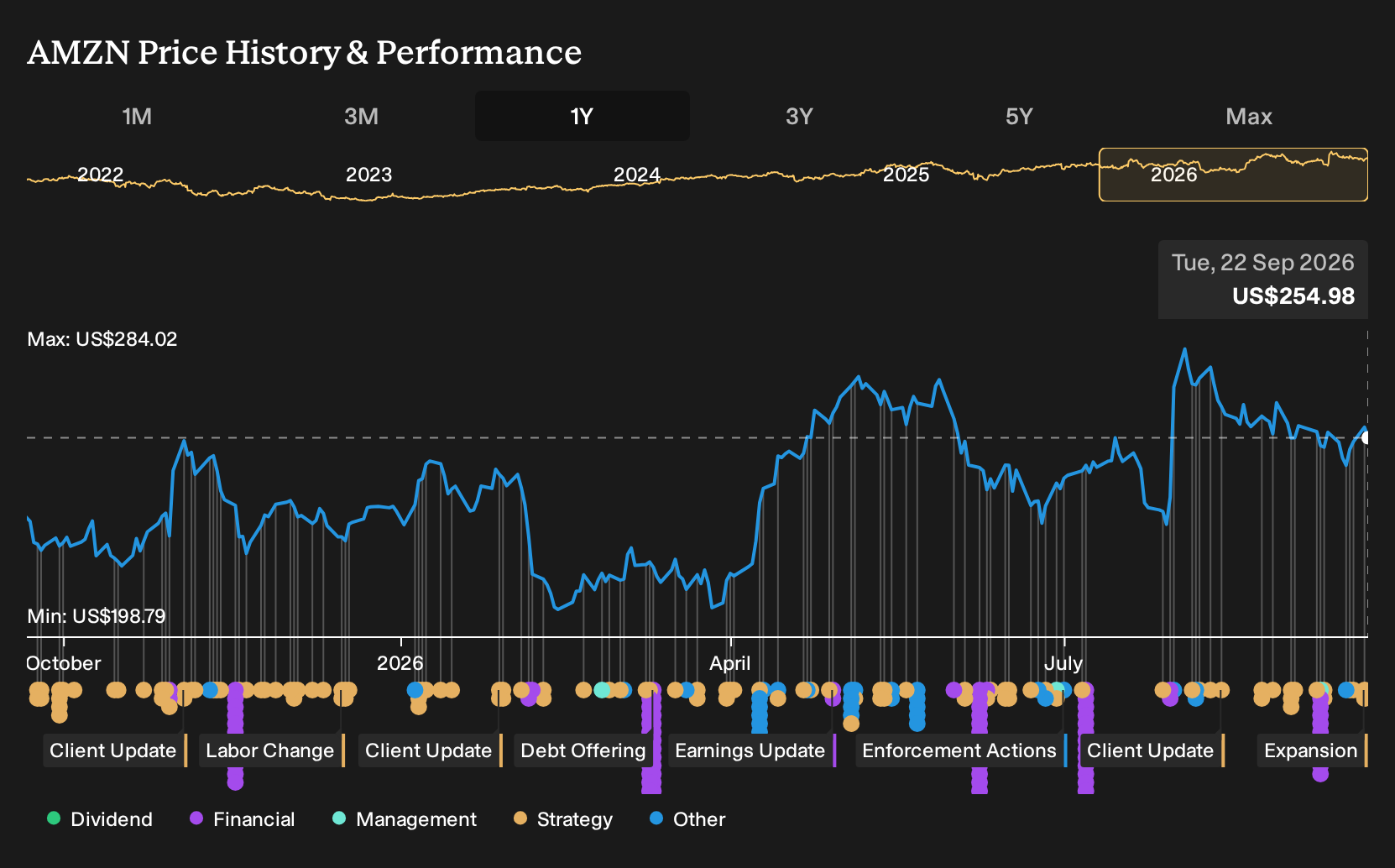Click the "2025" year in overview chart

[906, 175]
